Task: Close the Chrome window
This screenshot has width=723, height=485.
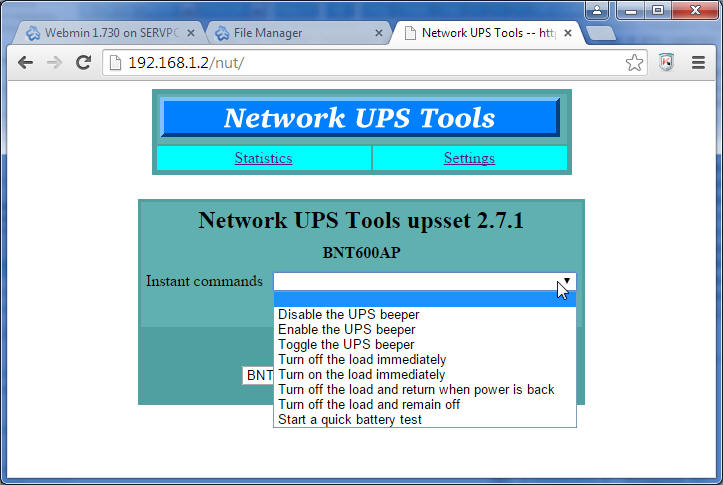Action: coord(696,10)
